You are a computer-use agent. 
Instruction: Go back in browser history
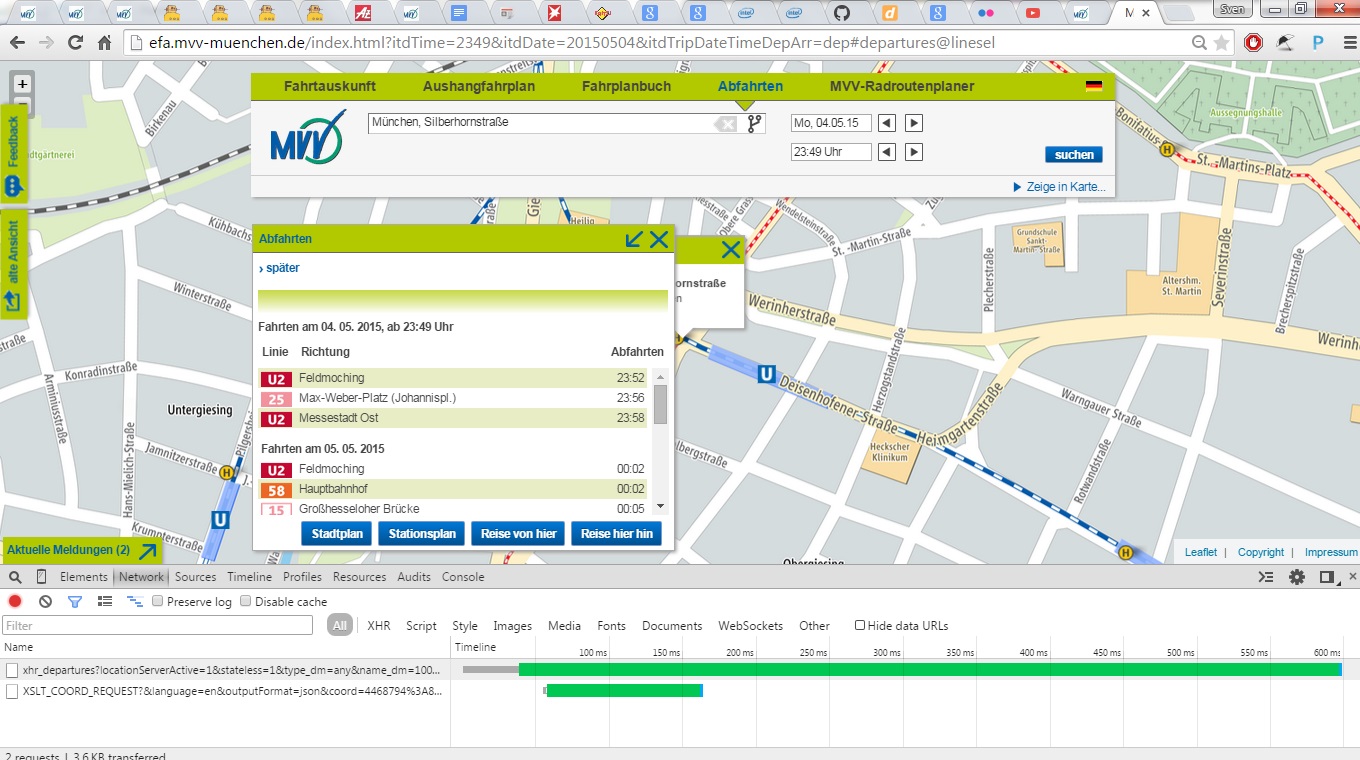tap(16, 43)
